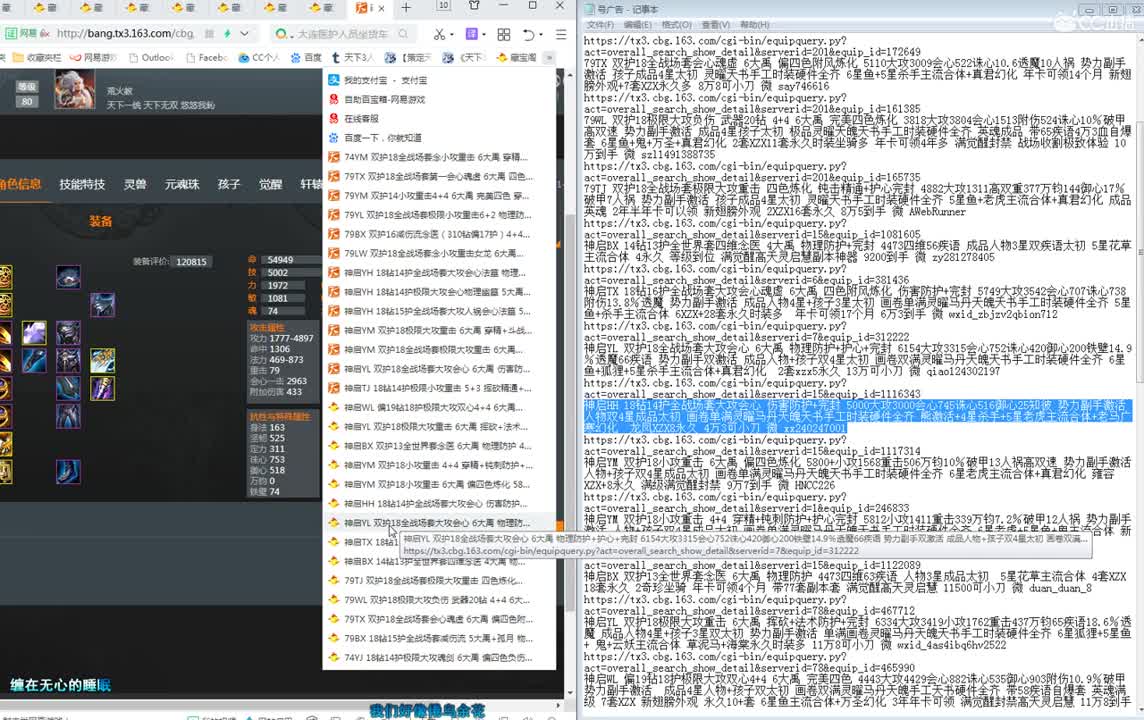Open the 元魂珠 tab

182,184
